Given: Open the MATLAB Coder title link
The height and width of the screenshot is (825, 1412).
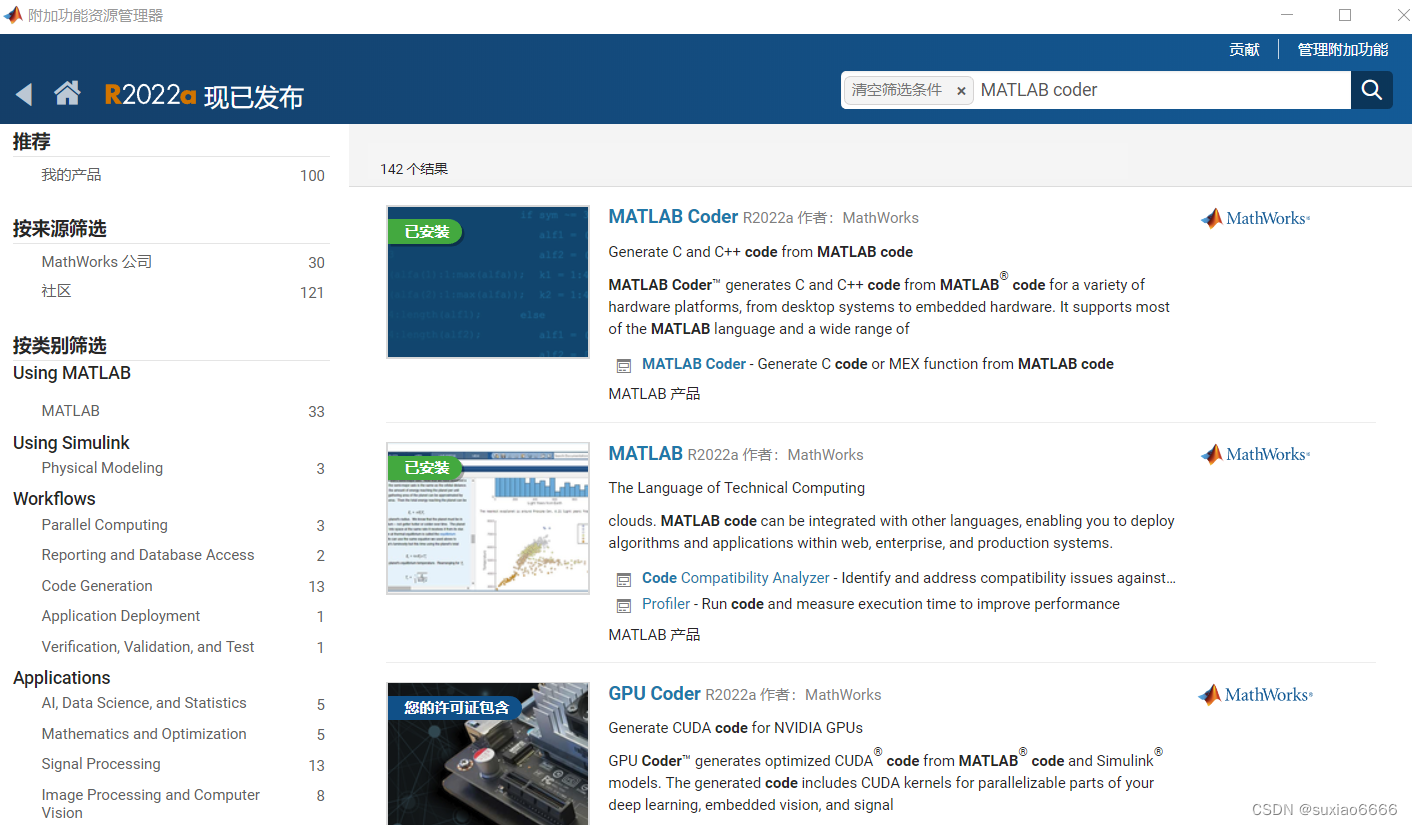Looking at the screenshot, I should [x=673, y=217].
